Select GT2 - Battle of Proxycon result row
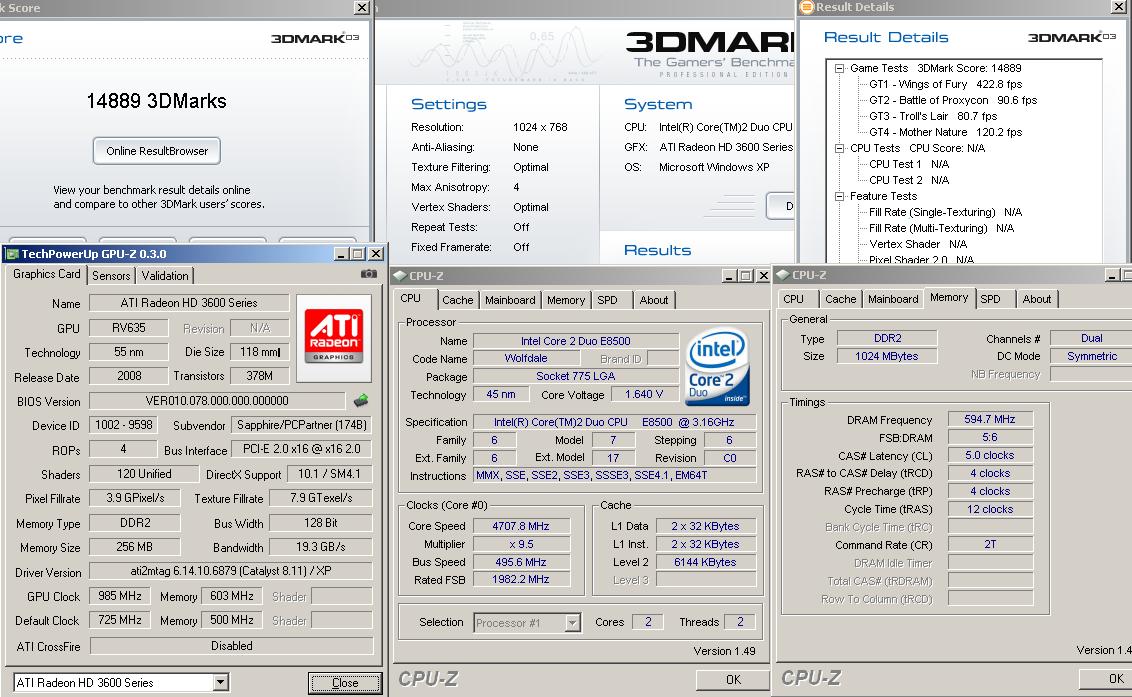1132x697 pixels. point(953,100)
